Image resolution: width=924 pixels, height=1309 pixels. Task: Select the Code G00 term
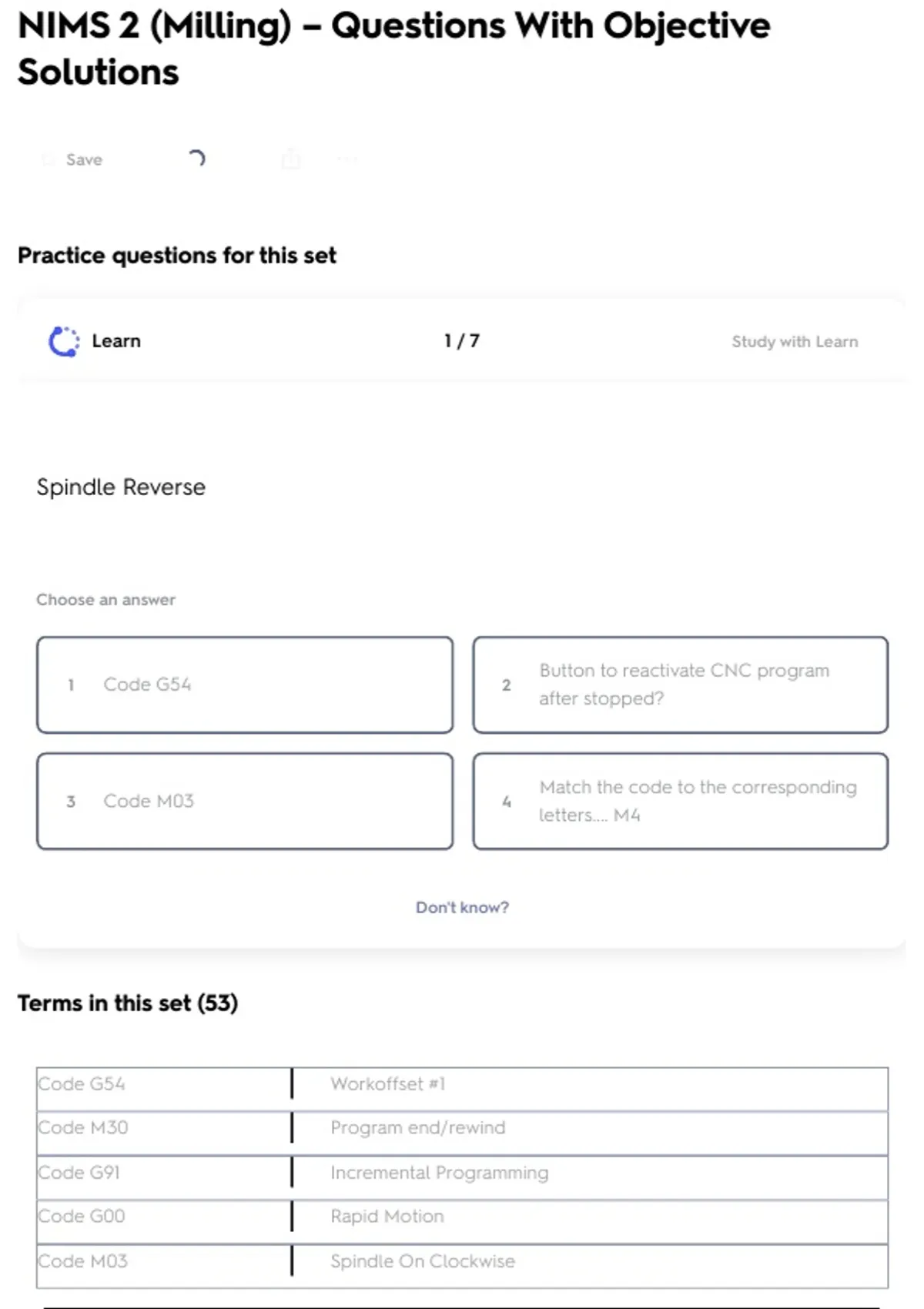82,1217
